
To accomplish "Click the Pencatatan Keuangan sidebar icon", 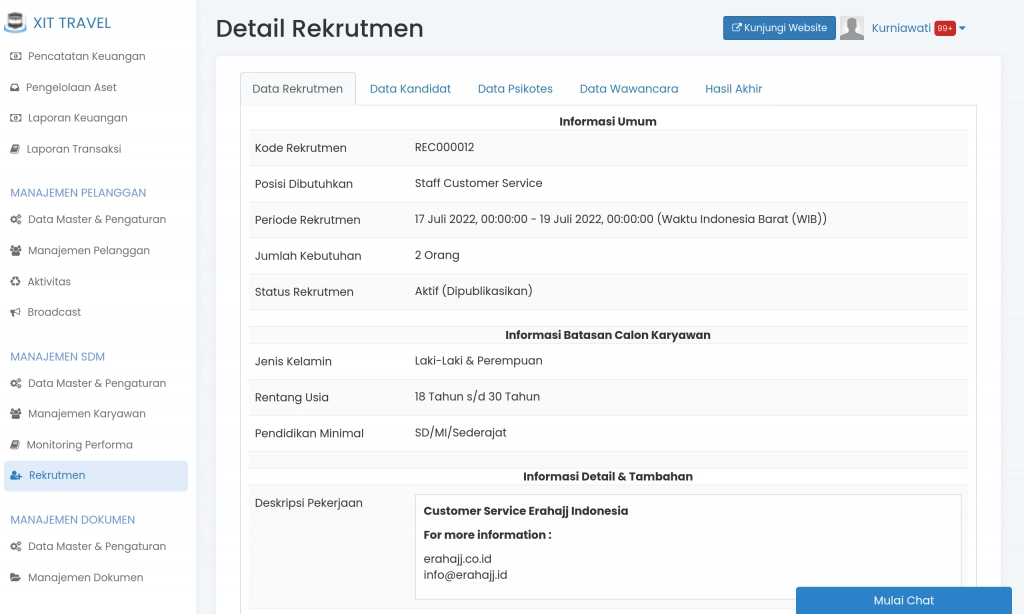I will click(14, 56).
